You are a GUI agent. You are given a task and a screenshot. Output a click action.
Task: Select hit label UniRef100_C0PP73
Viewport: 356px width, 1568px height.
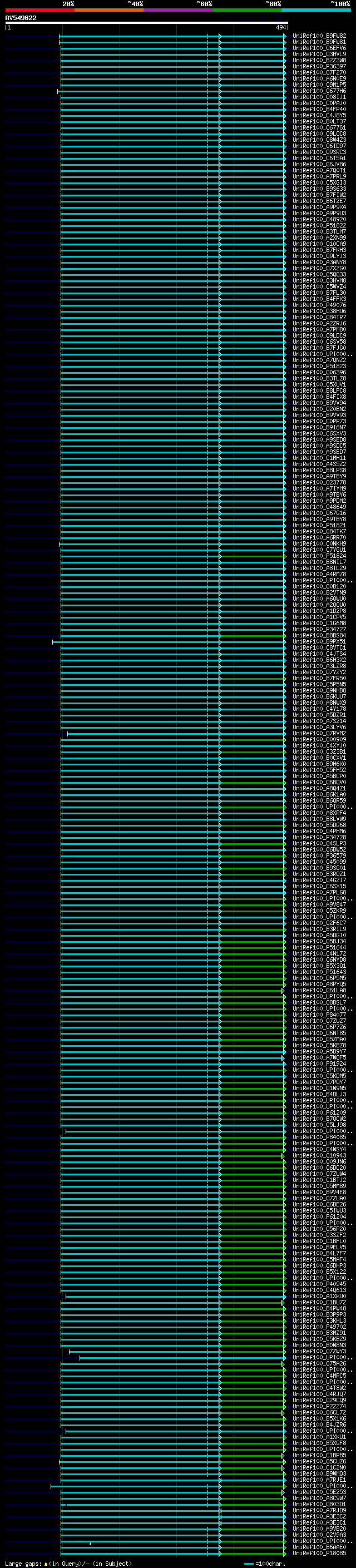pos(319,421)
